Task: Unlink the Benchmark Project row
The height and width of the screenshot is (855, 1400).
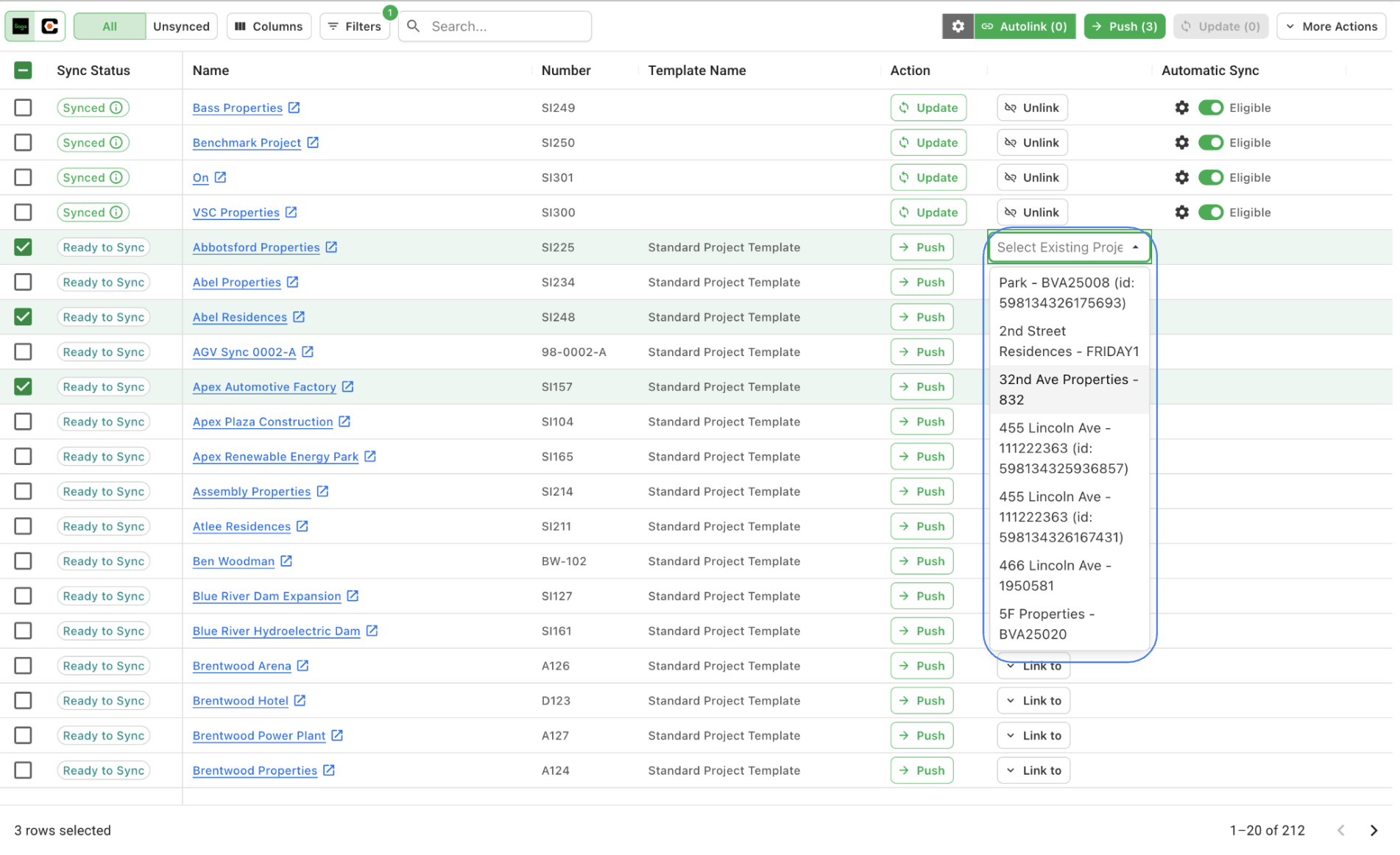Action: [1032, 143]
